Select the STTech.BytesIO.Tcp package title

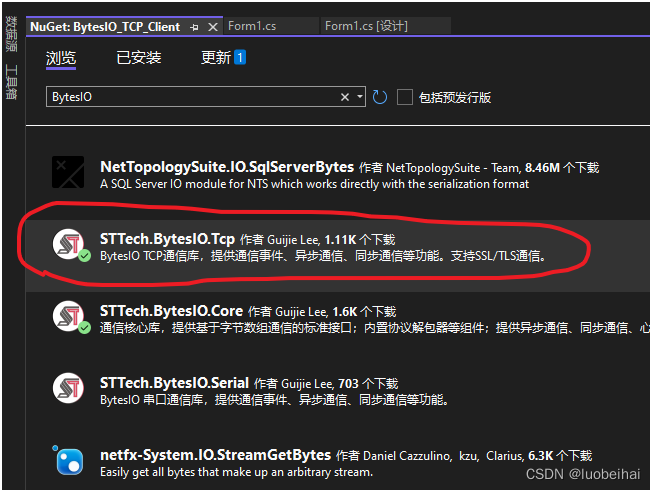point(167,239)
